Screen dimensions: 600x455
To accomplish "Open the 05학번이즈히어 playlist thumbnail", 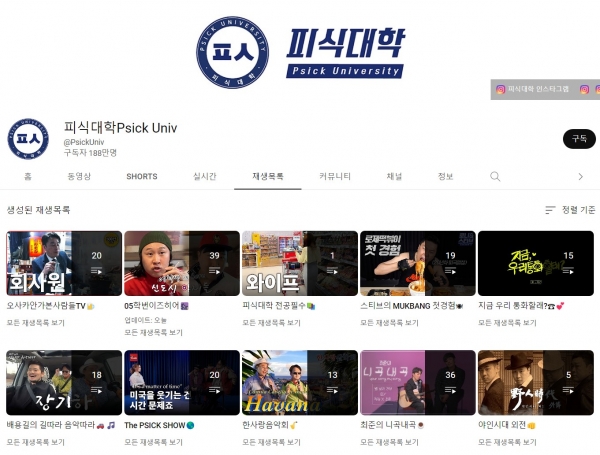I will 182,263.
